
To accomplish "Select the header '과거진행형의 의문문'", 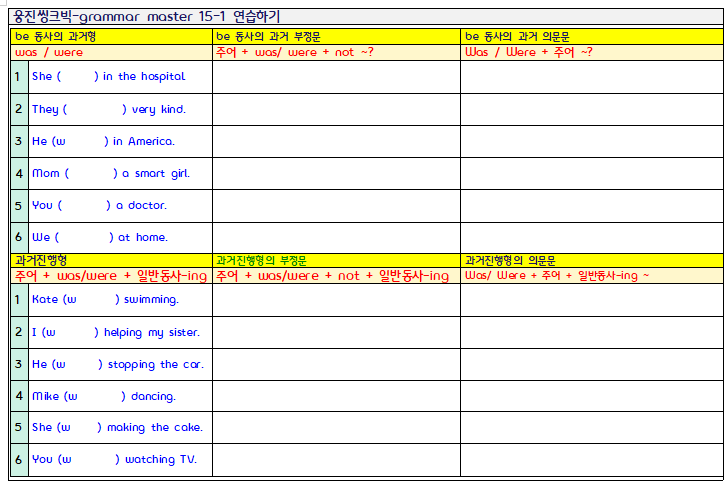I will tap(510, 260).
